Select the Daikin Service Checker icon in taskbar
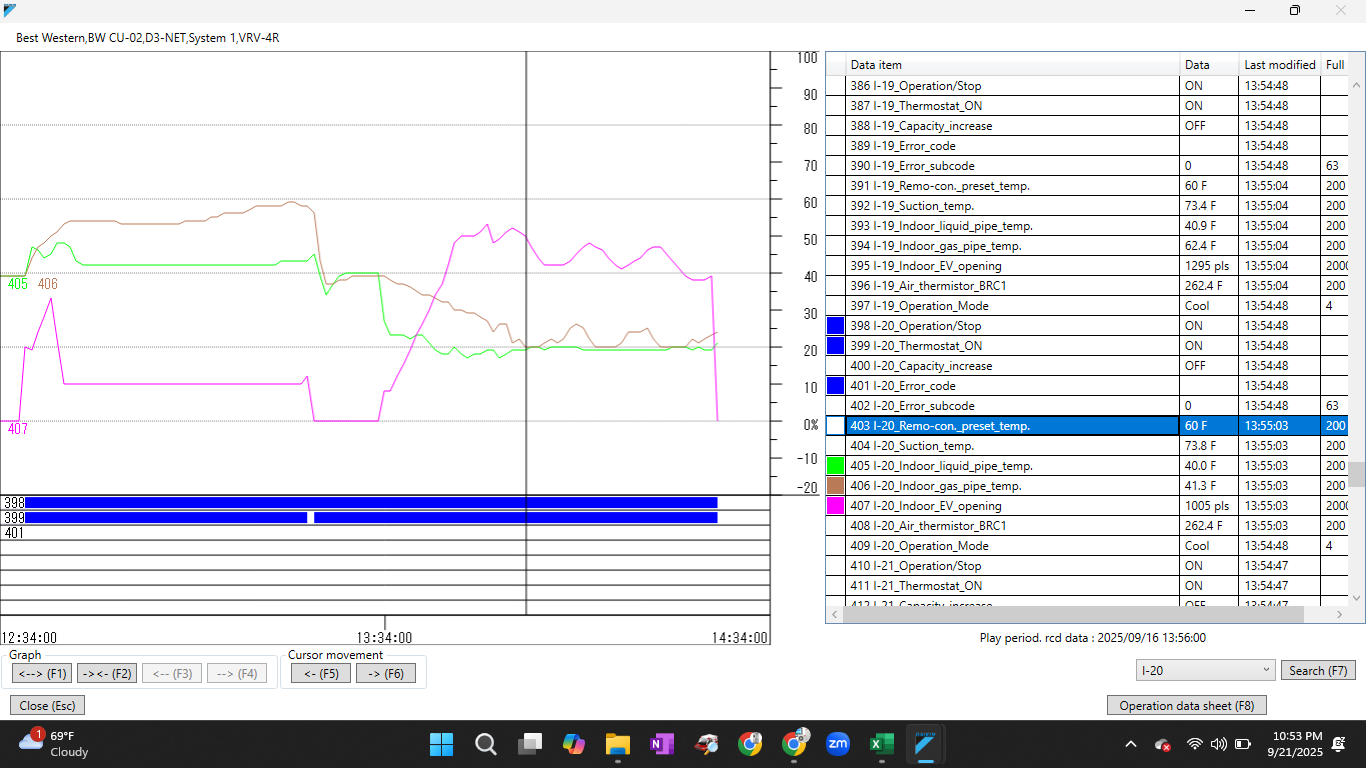Viewport: 1366px width, 768px height. 926,744
